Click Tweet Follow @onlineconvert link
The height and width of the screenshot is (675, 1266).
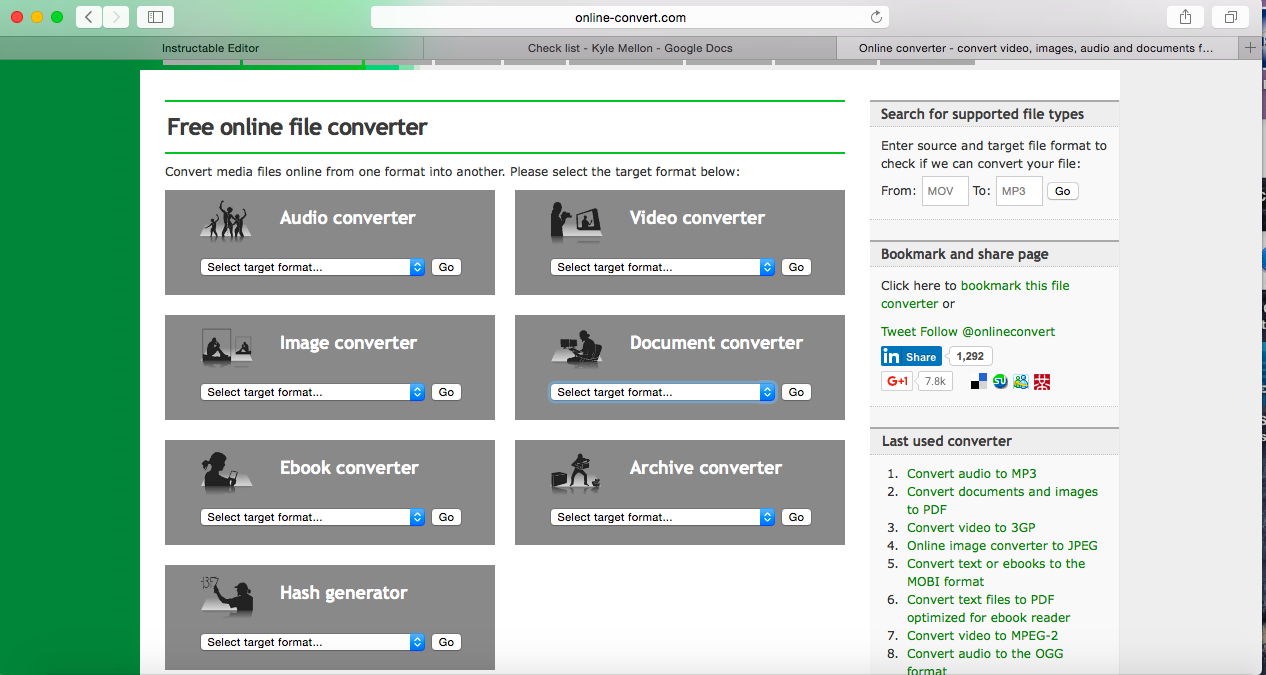[968, 332]
